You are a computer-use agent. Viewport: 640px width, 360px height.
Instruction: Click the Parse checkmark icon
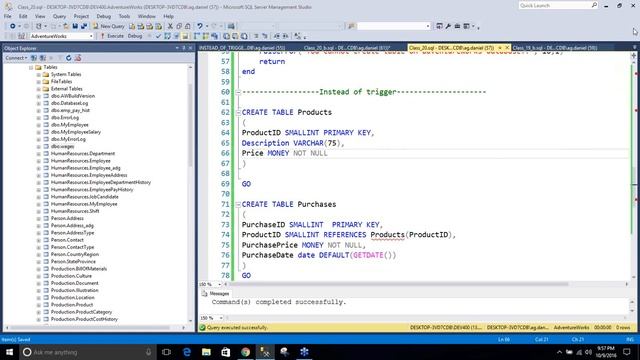point(158,36)
